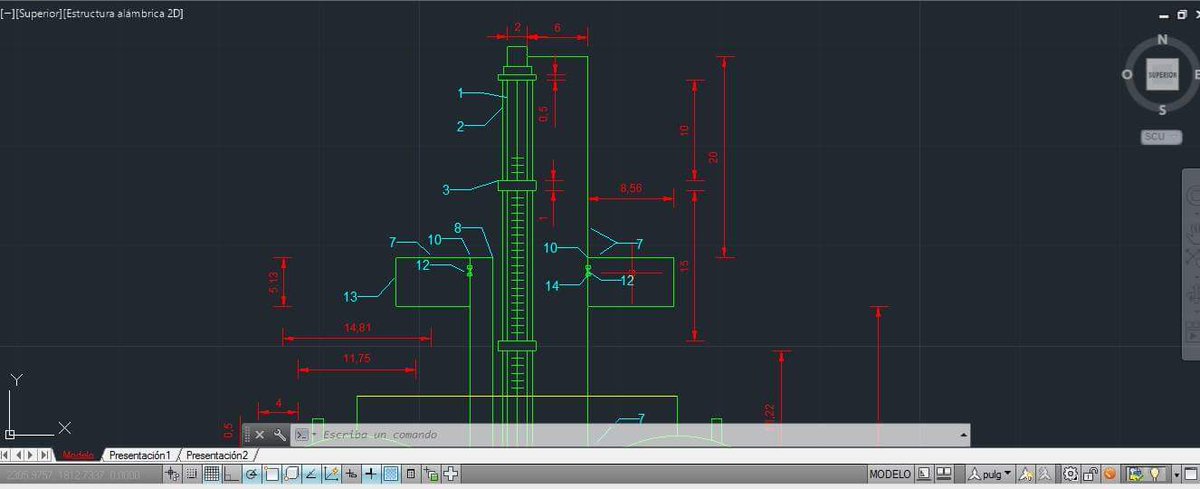1200x489 pixels.
Task: Open command line customize wrench icon
Action: click(280, 435)
